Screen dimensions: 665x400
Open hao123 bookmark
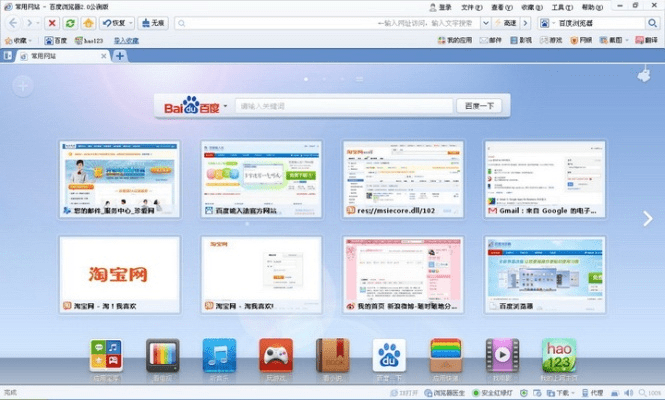pyautogui.click(x=89, y=40)
